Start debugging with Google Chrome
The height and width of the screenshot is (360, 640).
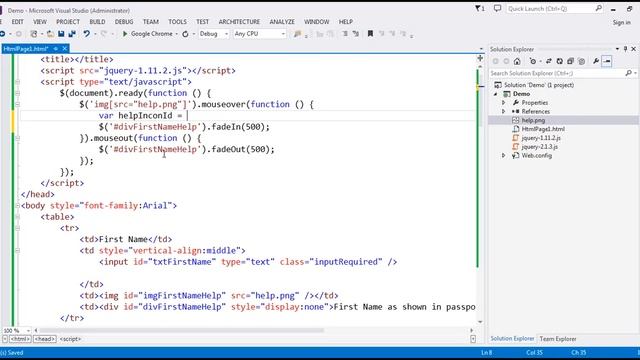click(147, 34)
